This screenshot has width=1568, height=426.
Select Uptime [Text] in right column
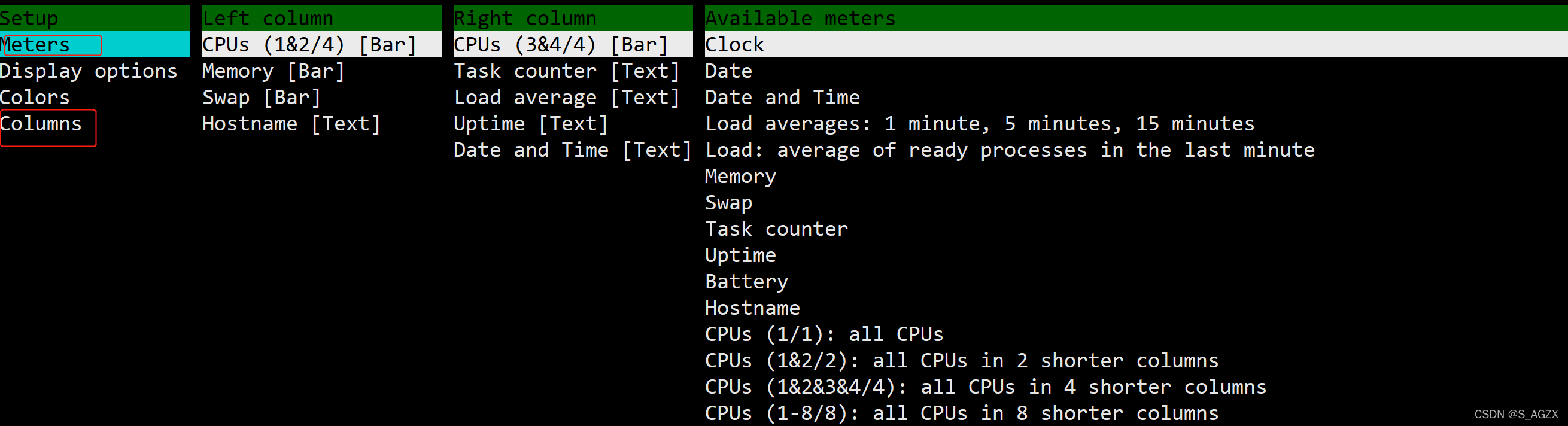coord(531,123)
